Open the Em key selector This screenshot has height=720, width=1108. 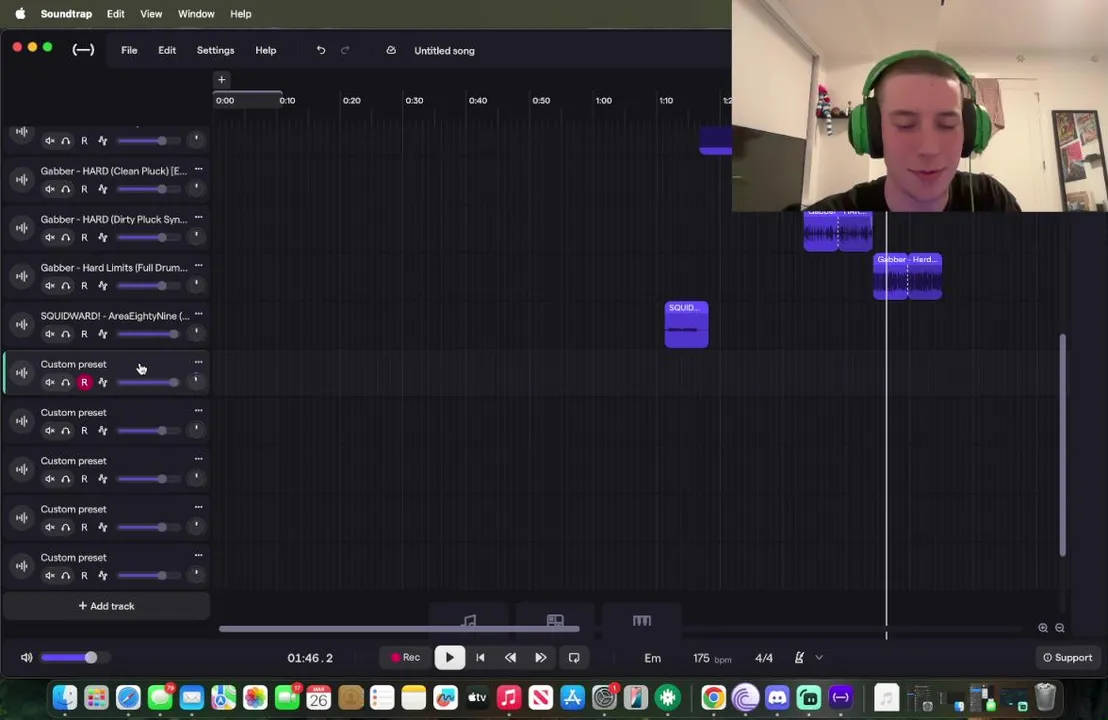652,658
